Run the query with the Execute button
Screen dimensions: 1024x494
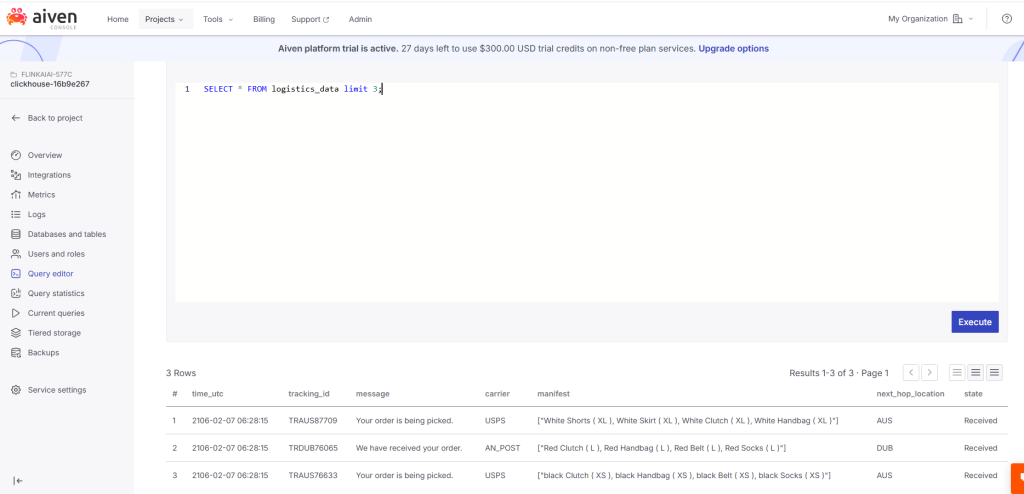click(x=974, y=322)
